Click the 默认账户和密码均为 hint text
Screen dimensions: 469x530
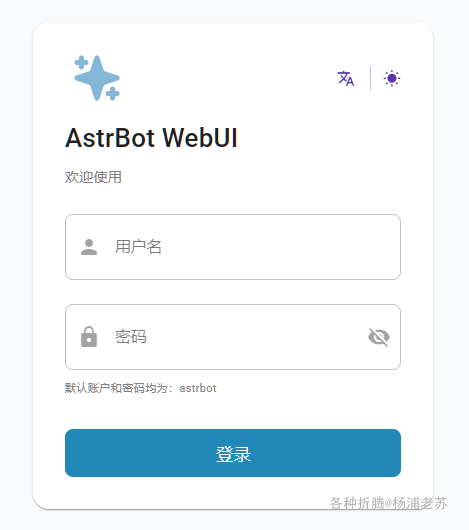click(116, 388)
